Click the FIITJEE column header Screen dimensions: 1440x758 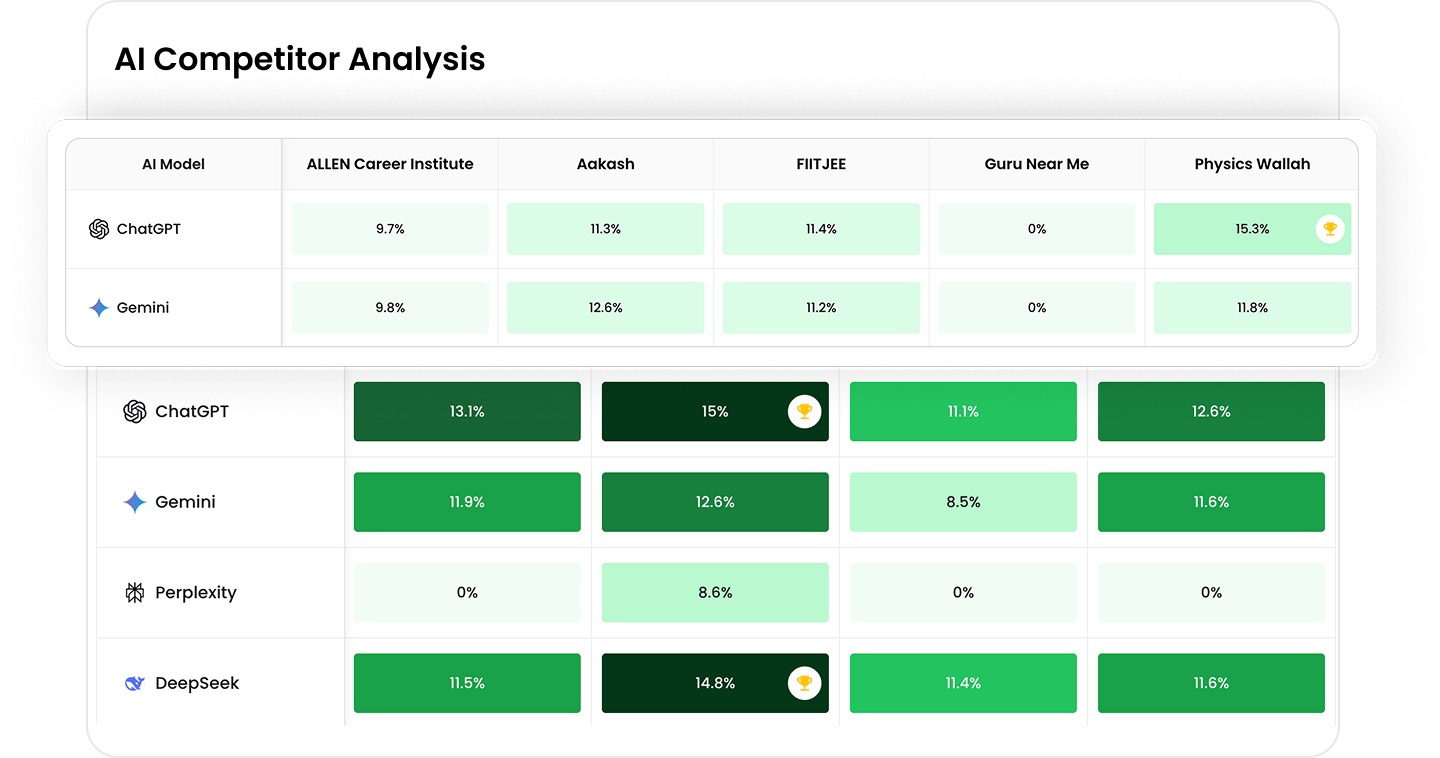click(x=821, y=164)
